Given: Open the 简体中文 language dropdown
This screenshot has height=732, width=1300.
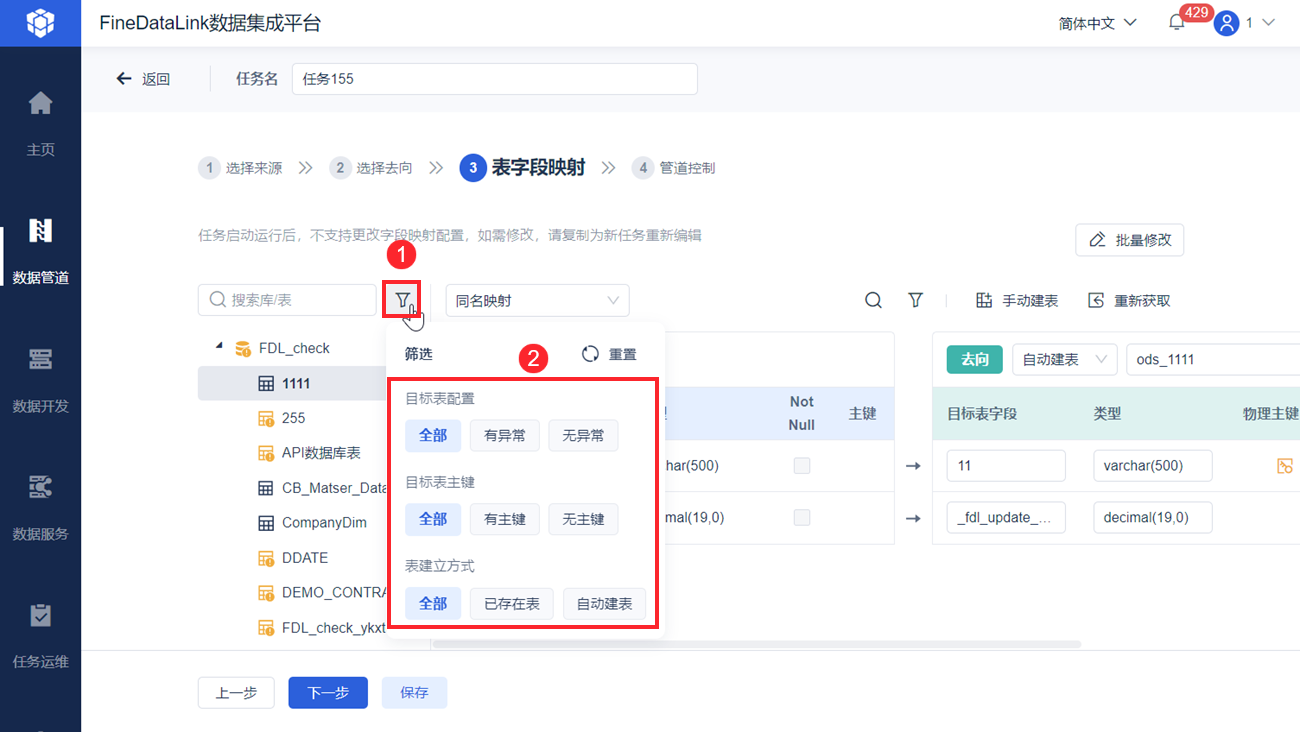Looking at the screenshot, I should pos(1097,23).
